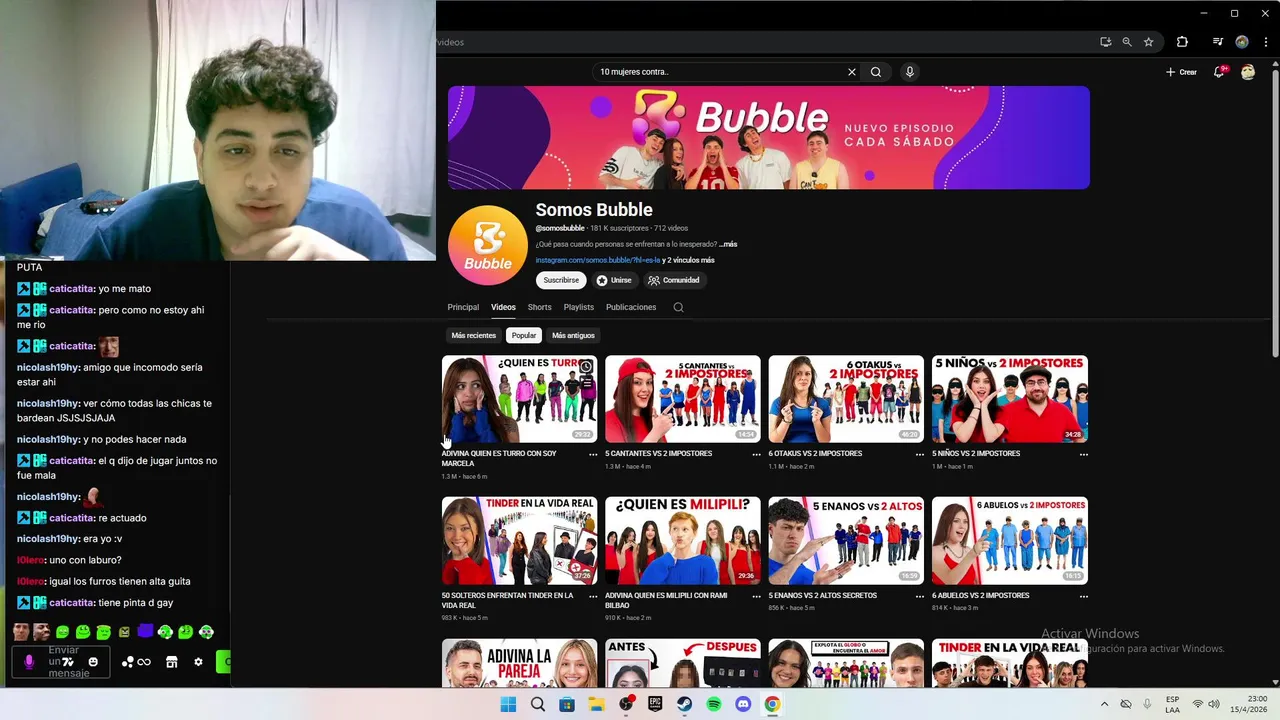
Task: Open options menu for 6 Abuelos video
Action: coord(1083,596)
